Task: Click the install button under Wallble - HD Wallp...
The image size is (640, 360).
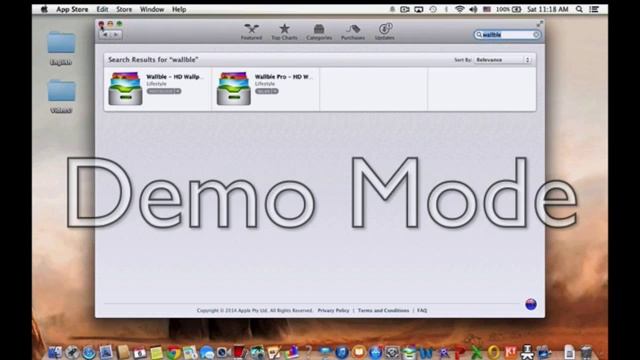Action: click(x=164, y=91)
